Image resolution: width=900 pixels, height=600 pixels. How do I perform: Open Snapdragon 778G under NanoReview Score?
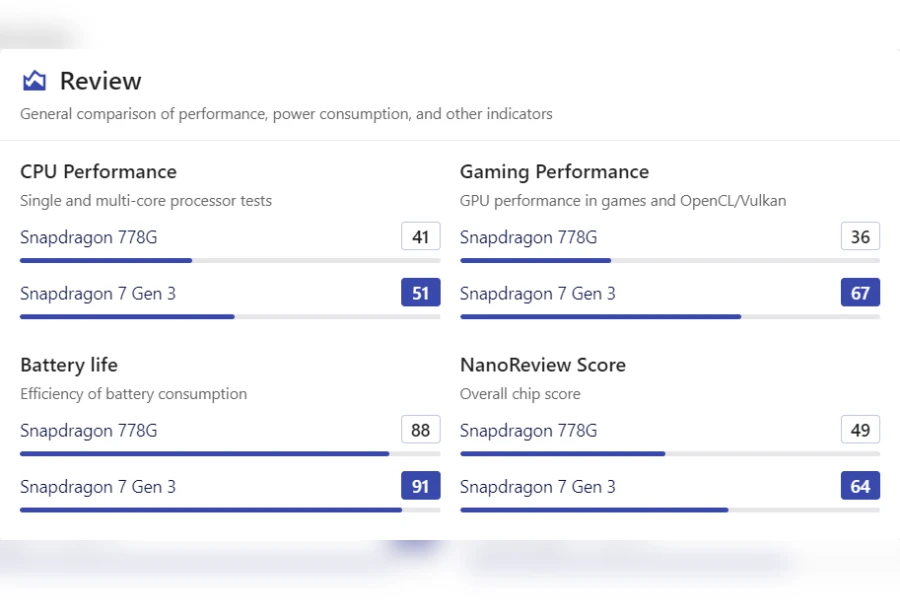528,430
